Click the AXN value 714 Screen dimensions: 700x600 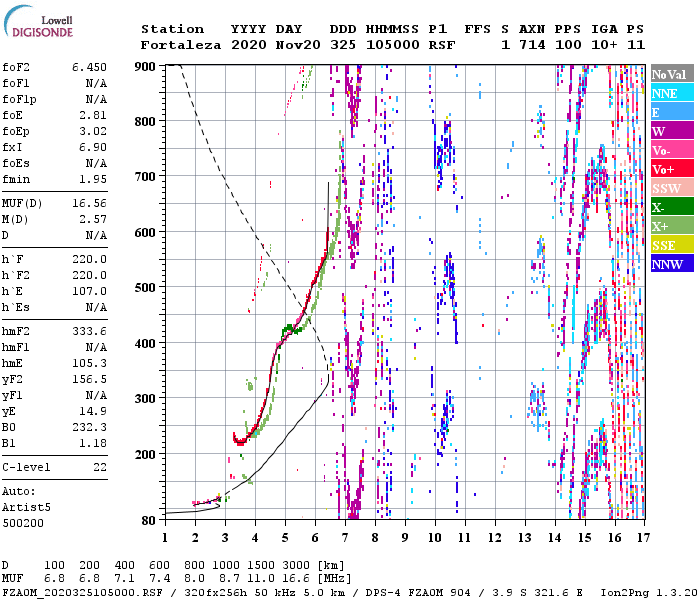point(532,45)
